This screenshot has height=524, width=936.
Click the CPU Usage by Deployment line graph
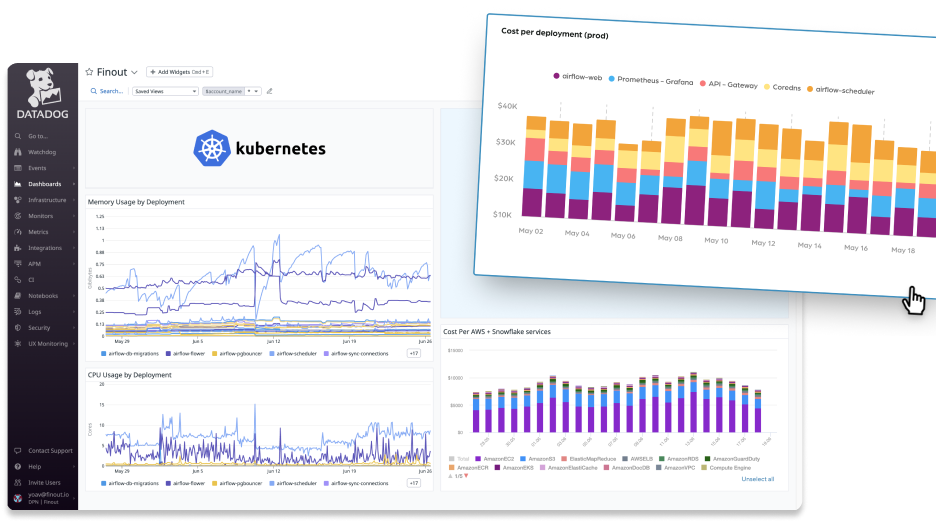[x=267, y=426]
